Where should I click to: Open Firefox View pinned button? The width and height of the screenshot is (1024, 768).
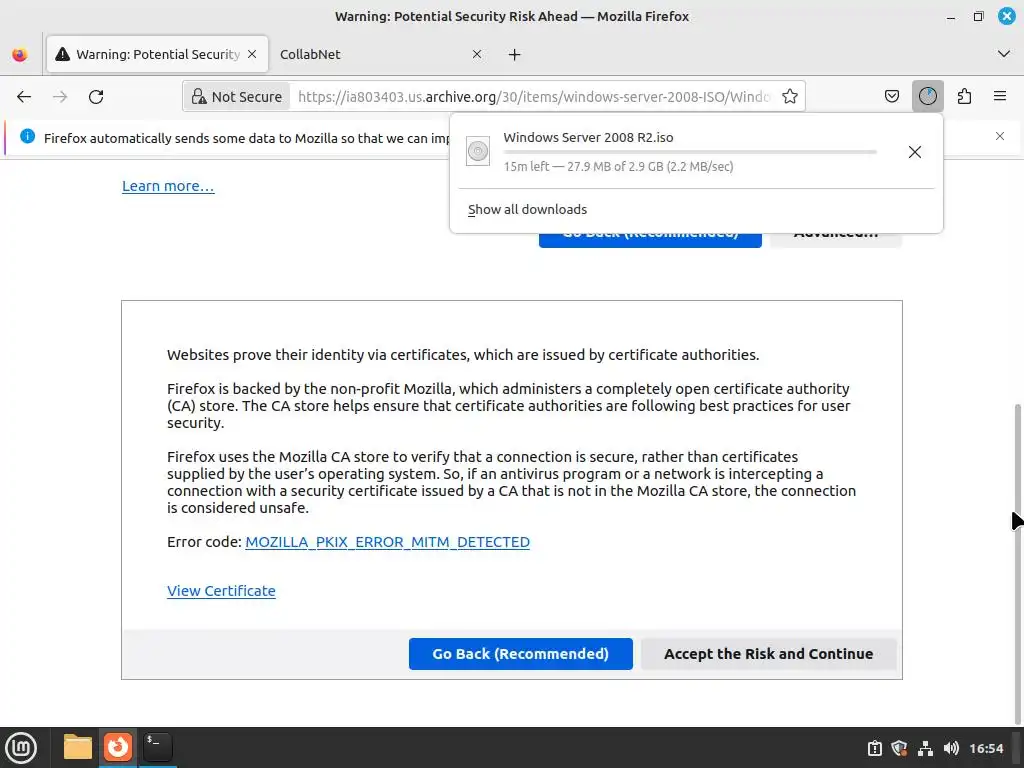click(x=20, y=55)
